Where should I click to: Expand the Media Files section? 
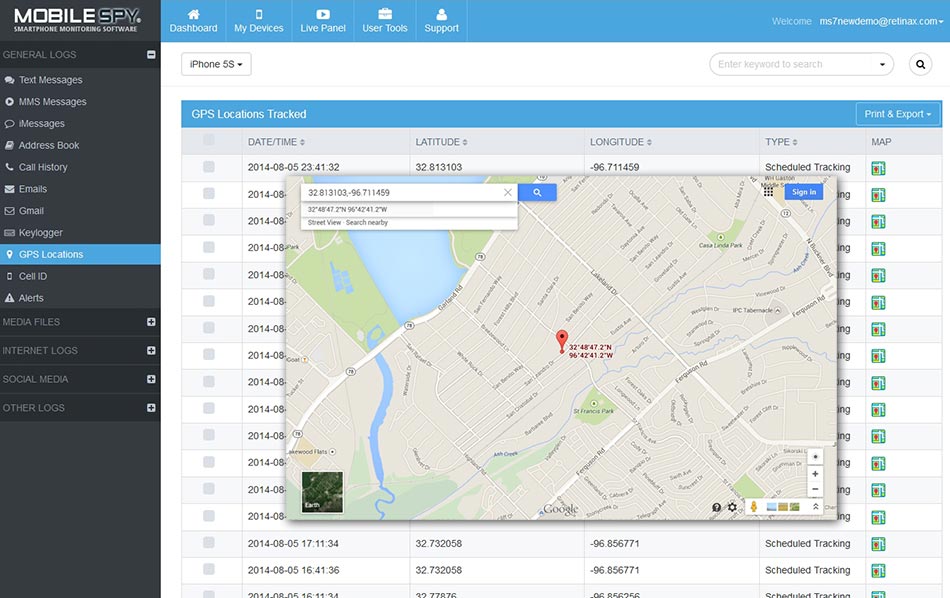pyautogui.click(x=151, y=322)
